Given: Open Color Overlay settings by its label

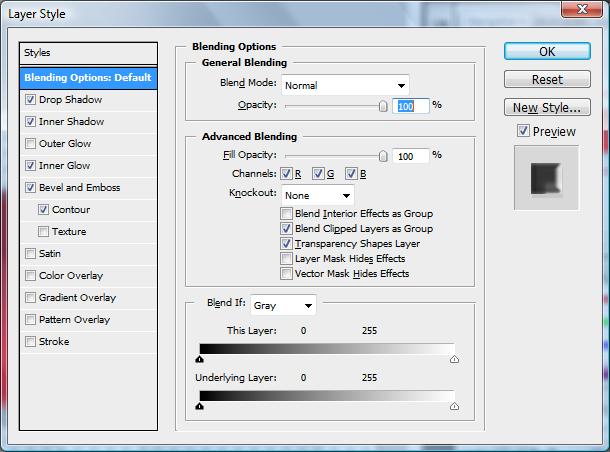Looking at the screenshot, I should click(71, 275).
